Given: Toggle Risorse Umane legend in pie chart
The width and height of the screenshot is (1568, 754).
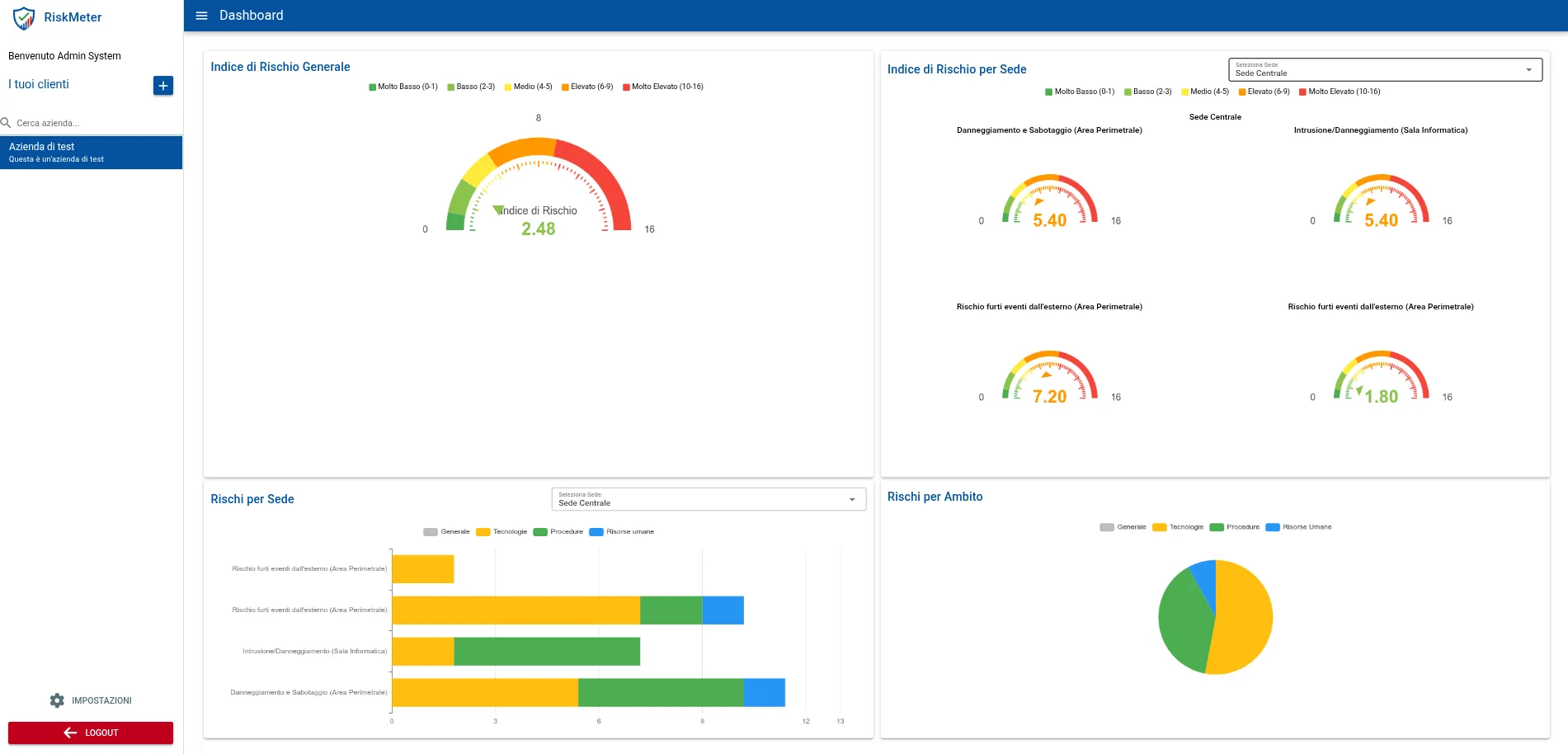Looking at the screenshot, I should pyautogui.click(x=1299, y=527).
